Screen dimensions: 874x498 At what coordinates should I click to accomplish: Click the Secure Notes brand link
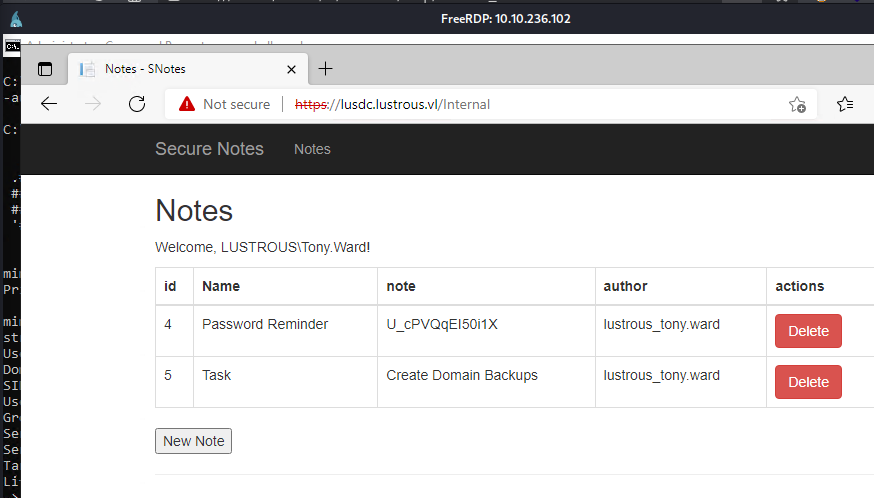209,149
